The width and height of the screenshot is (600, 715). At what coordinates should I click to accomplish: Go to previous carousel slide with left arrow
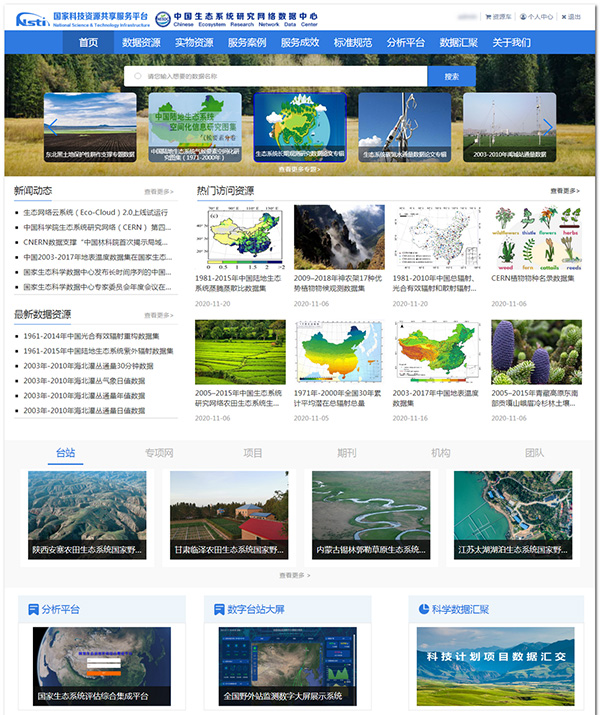point(52,127)
